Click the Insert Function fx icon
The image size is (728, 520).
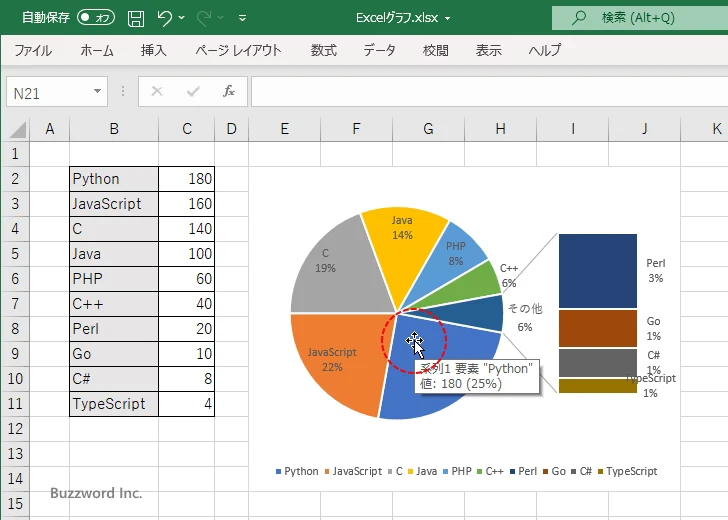[x=228, y=91]
